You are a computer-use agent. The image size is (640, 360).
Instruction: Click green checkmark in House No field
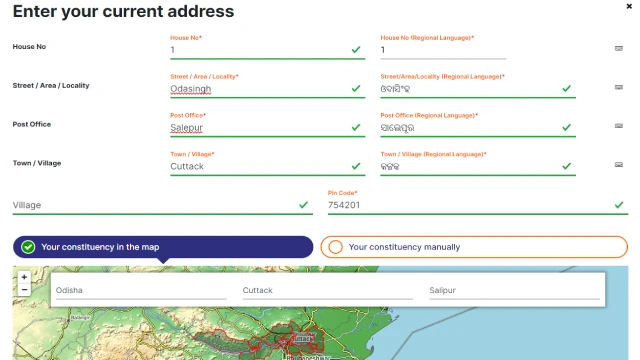click(x=356, y=49)
